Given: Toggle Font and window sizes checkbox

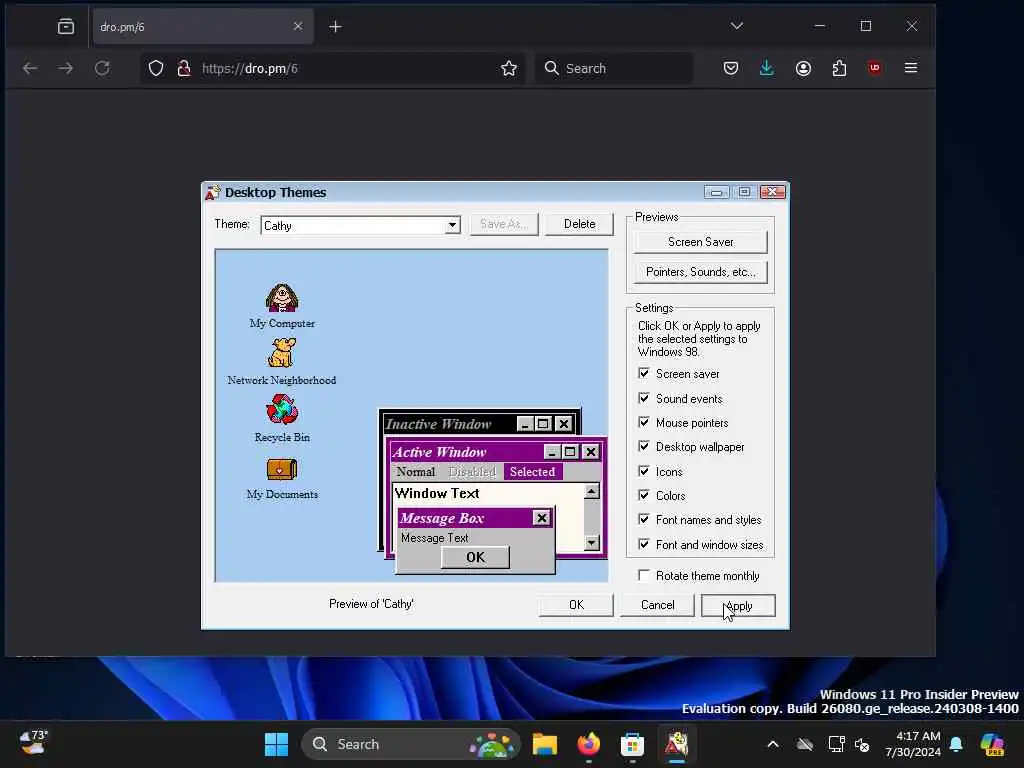Looking at the screenshot, I should click(644, 544).
